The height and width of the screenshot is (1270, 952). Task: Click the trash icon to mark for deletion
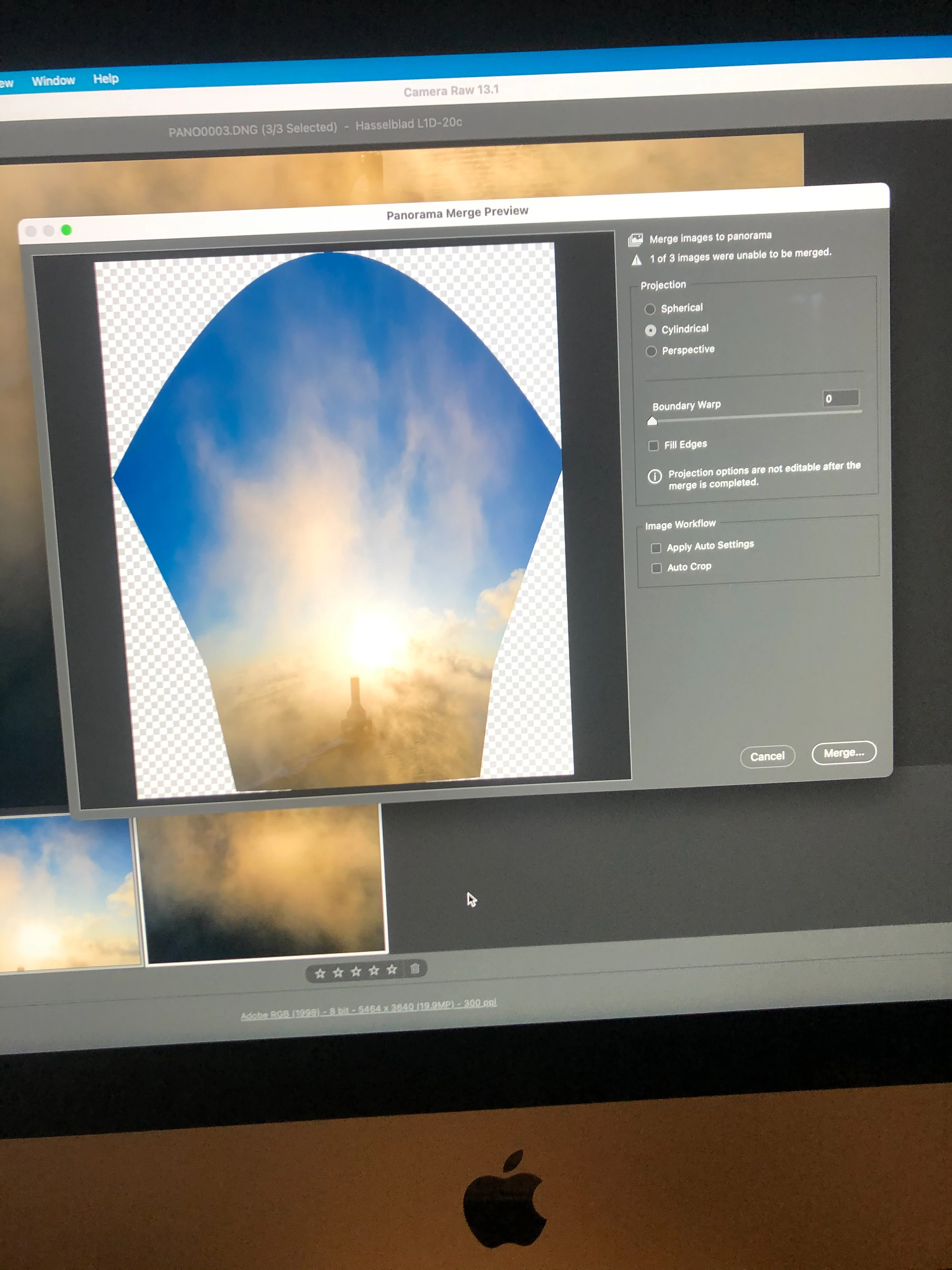coord(415,969)
